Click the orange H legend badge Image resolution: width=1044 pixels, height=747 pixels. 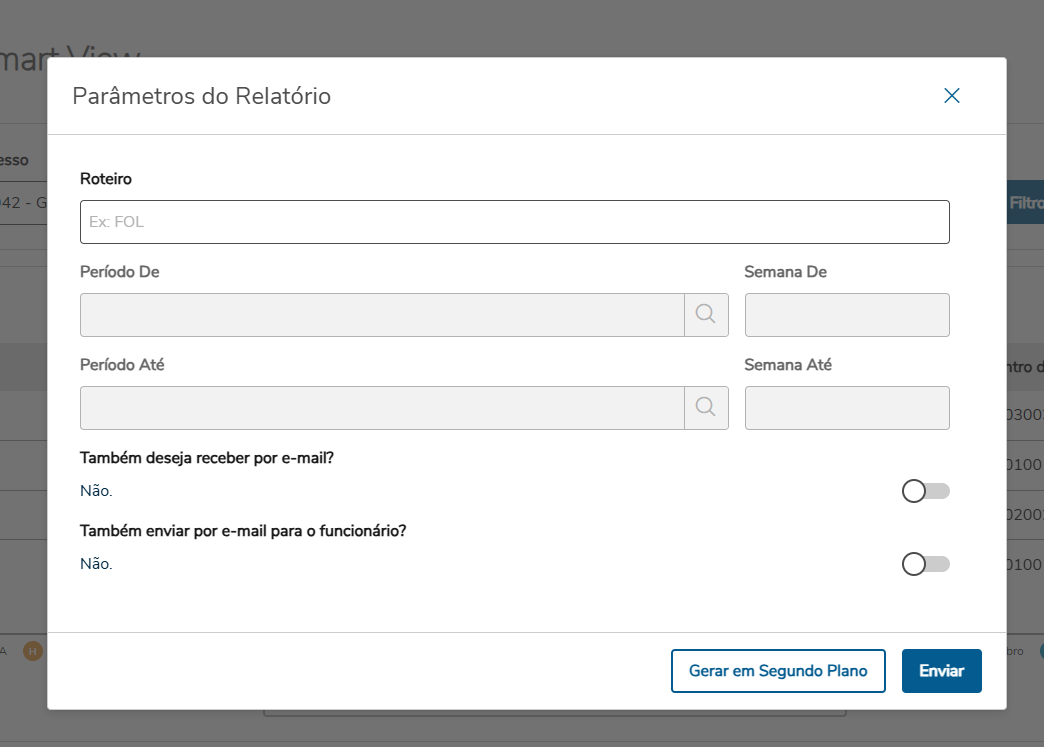pyautogui.click(x=33, y=651)
